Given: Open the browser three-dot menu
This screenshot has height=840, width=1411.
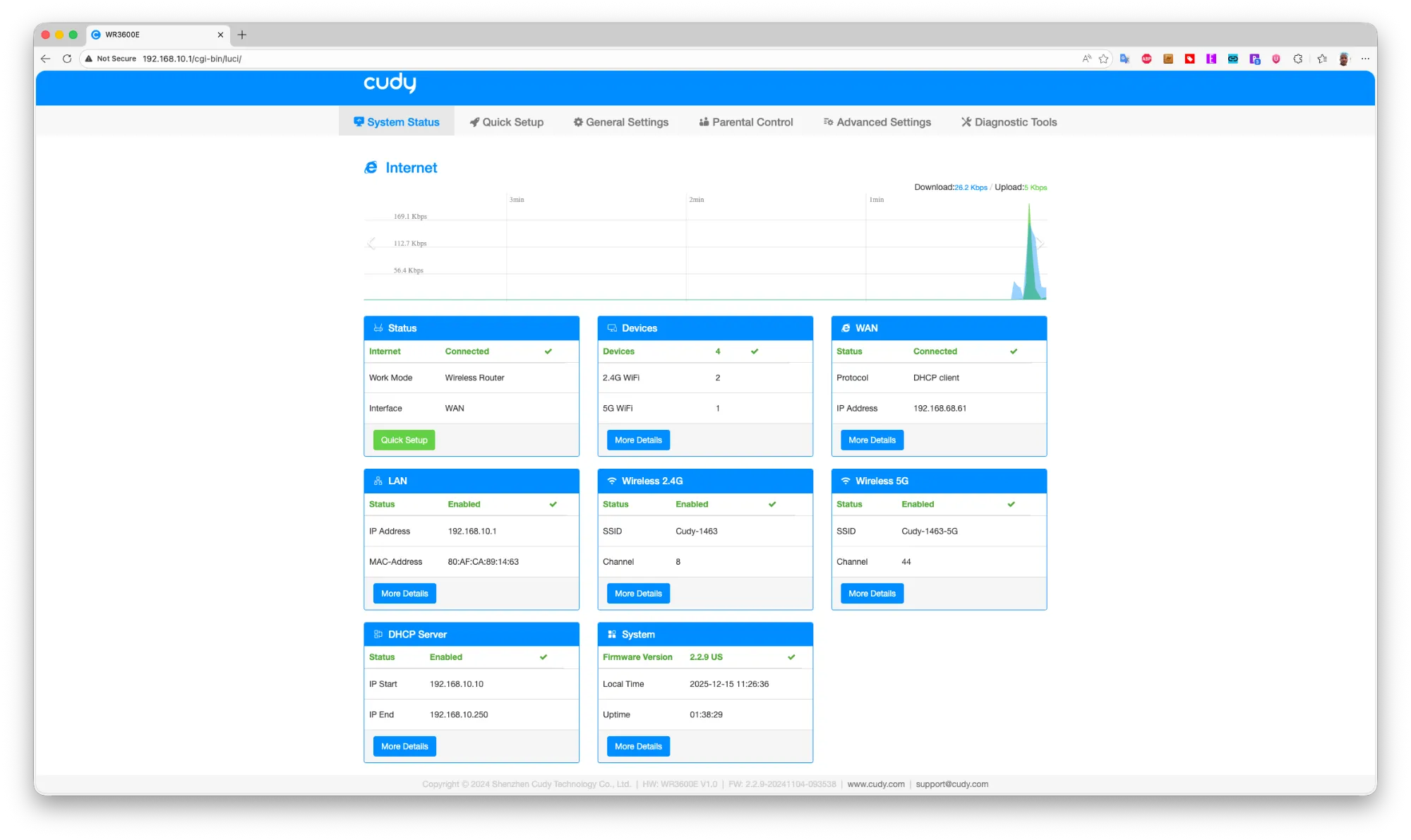Looking at the screenshot, I should pos(1365,59).
